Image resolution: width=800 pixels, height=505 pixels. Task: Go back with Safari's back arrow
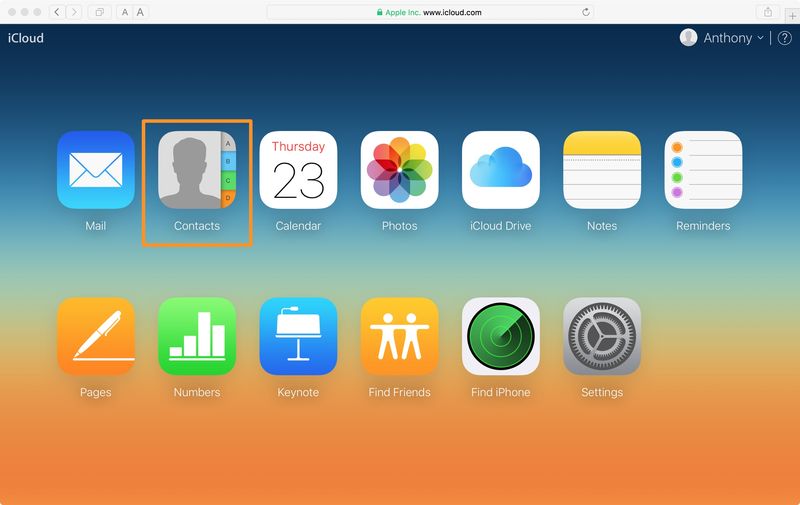tap(57, 12)
